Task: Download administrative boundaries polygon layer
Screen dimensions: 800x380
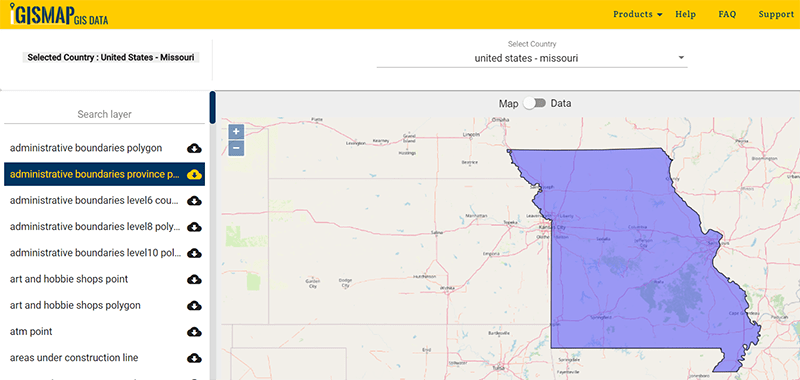Action: point(194,148)
